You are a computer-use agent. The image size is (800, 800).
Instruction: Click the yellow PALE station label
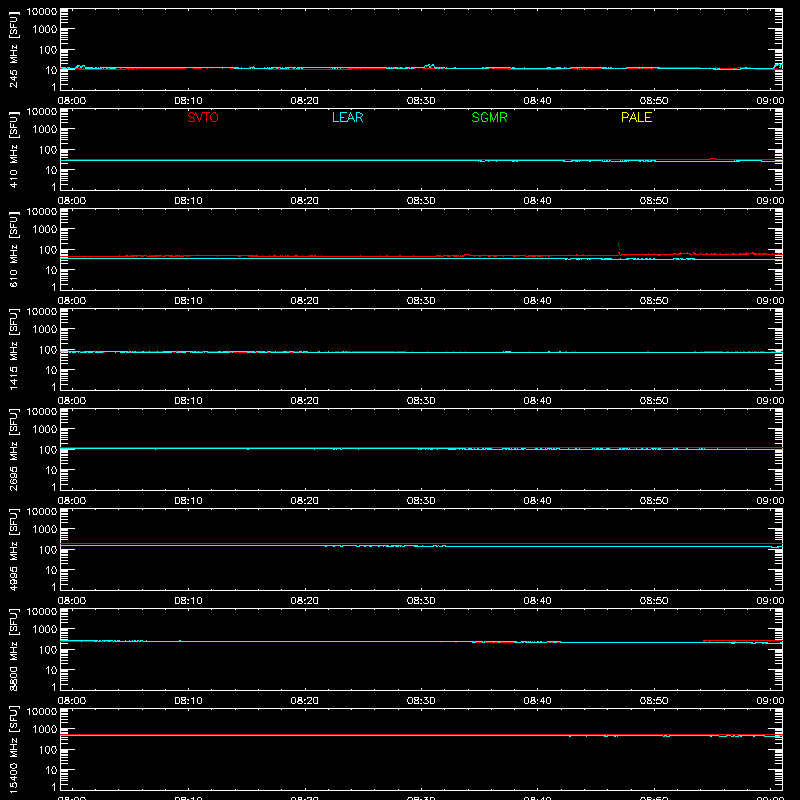pyautogui.click(x=636, y=117)
